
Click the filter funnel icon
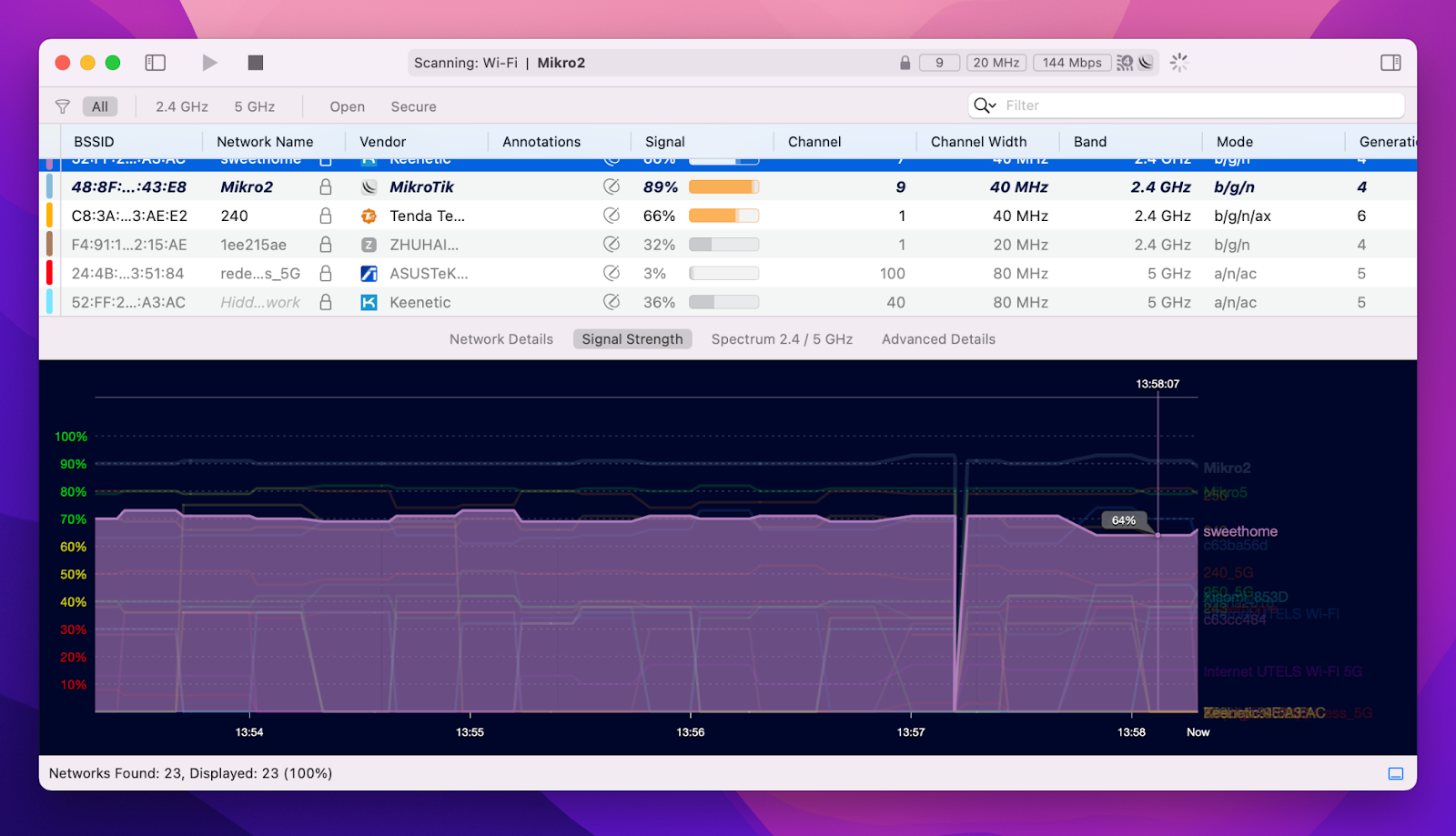pyautogui.click(x=63, y=106)
